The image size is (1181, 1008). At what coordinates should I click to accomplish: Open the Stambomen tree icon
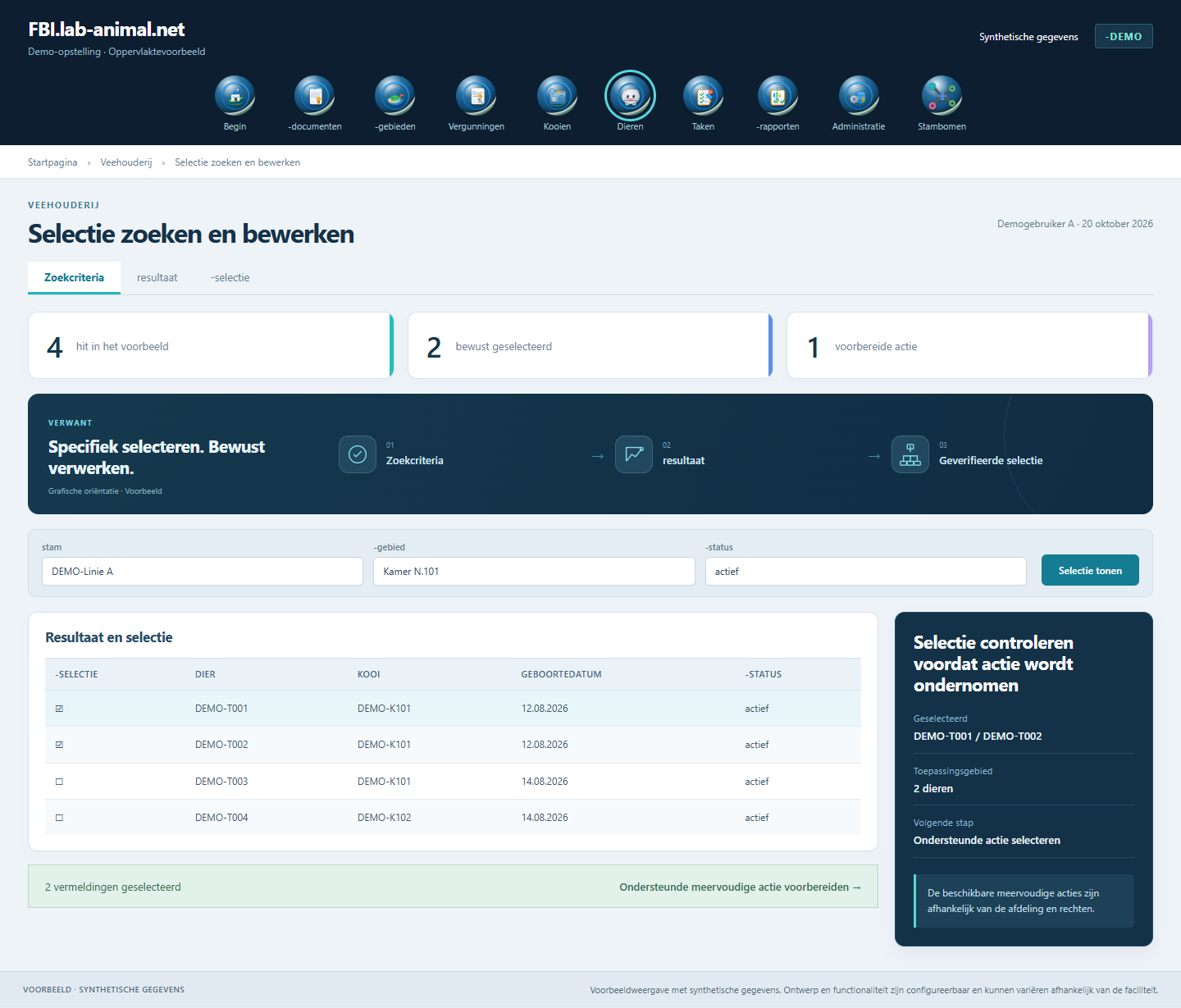pyautogui.click(x=942, y=96)
